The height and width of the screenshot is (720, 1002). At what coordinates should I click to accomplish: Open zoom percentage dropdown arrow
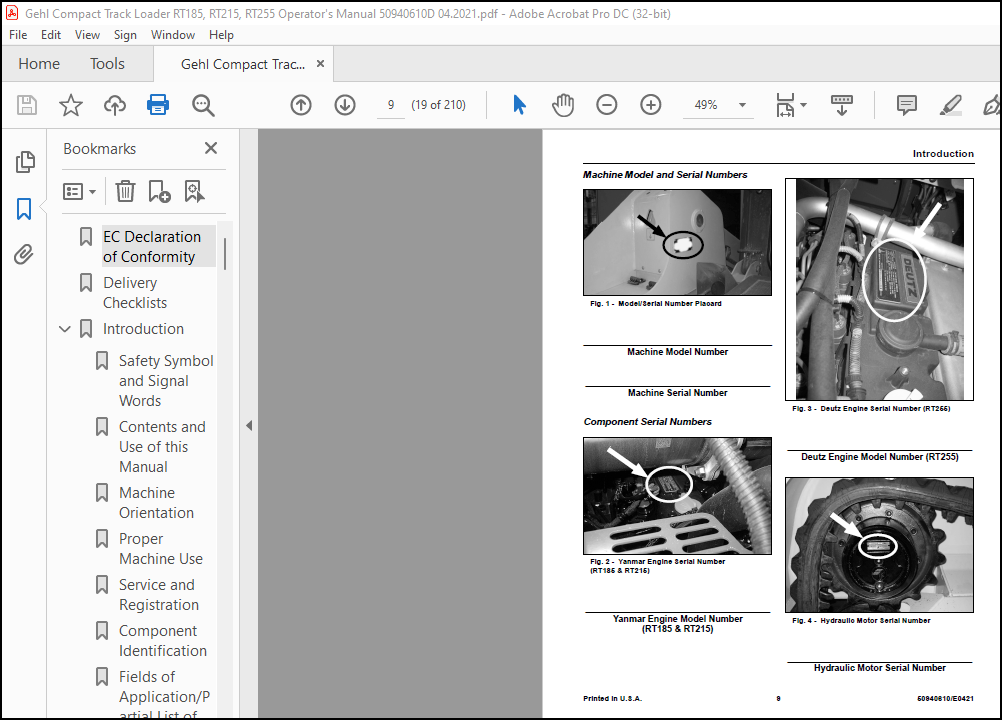click(743, 105)
